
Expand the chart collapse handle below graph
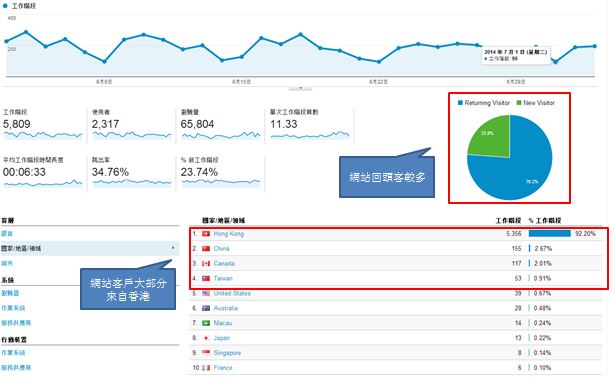pyautogui.click(x=300, y=88)
